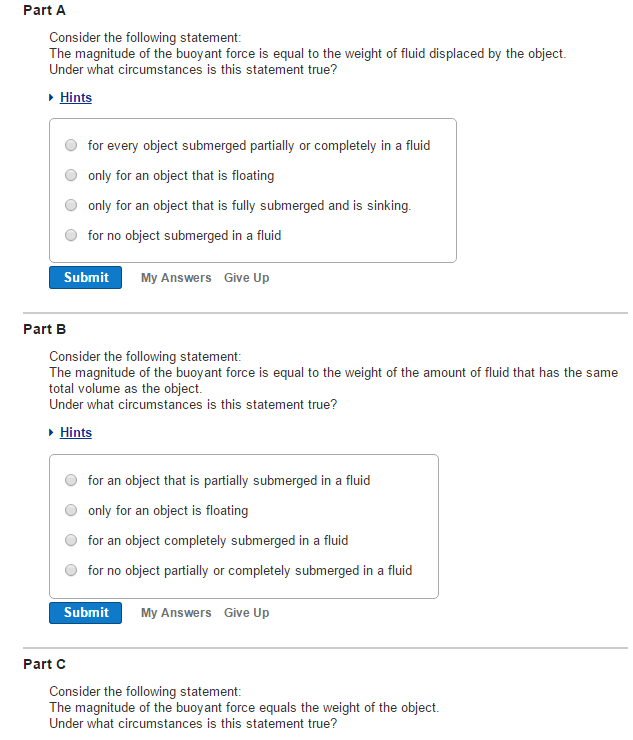
Task: Select 'for an object that is partially submerged'
Action: (71, 480)
